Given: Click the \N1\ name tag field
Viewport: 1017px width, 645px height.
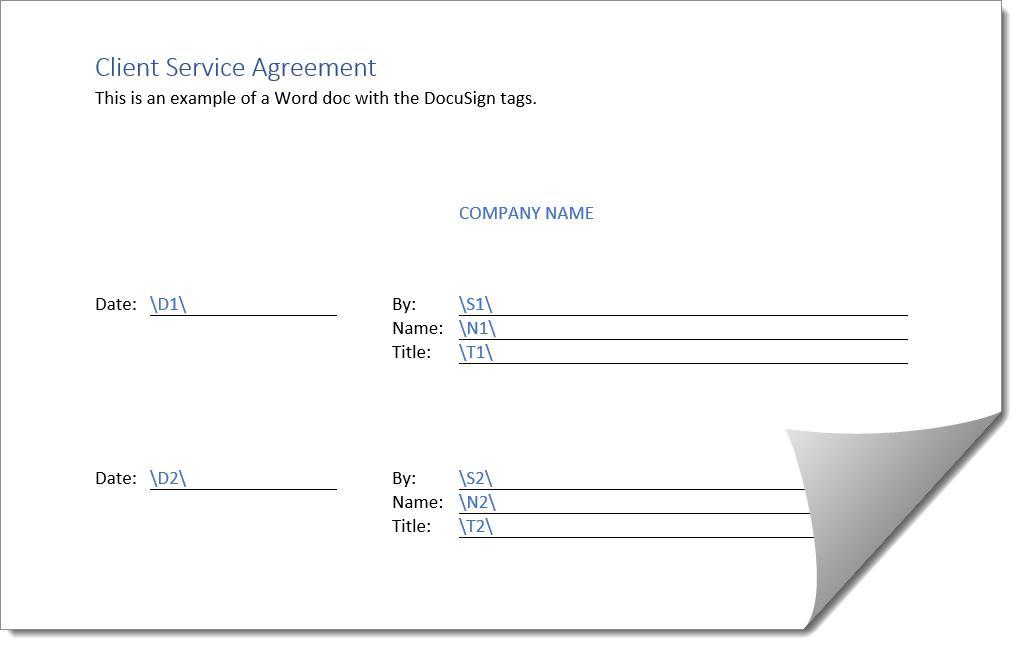Looking at the screenshot, I should tap(477, 328).
